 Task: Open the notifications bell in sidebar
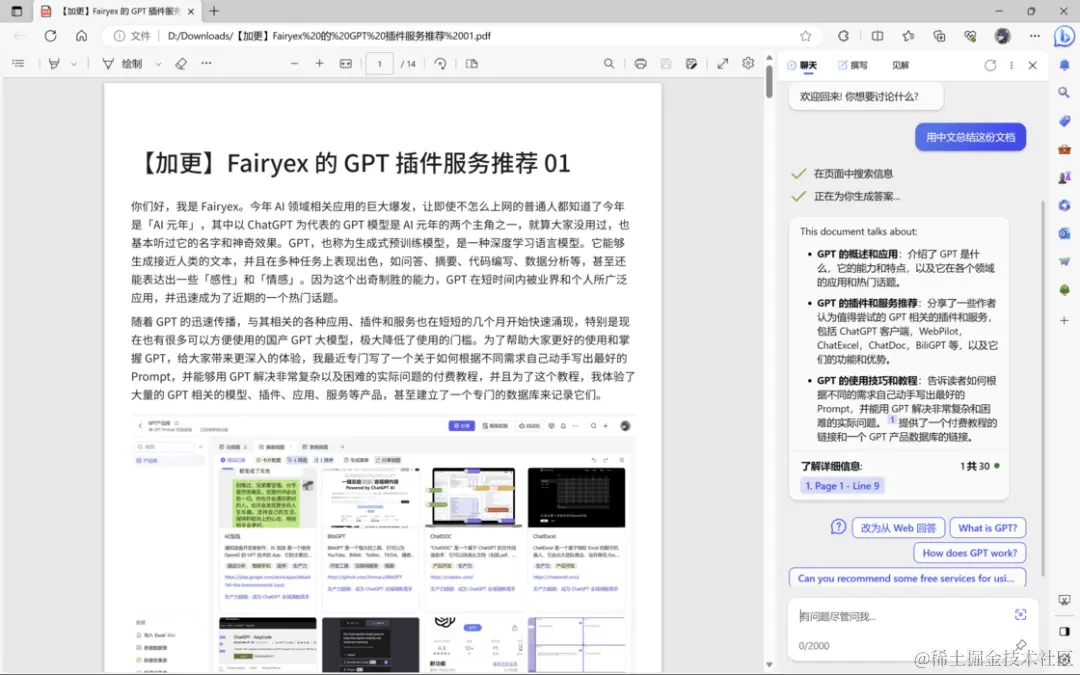click(x=1064, y=65)
